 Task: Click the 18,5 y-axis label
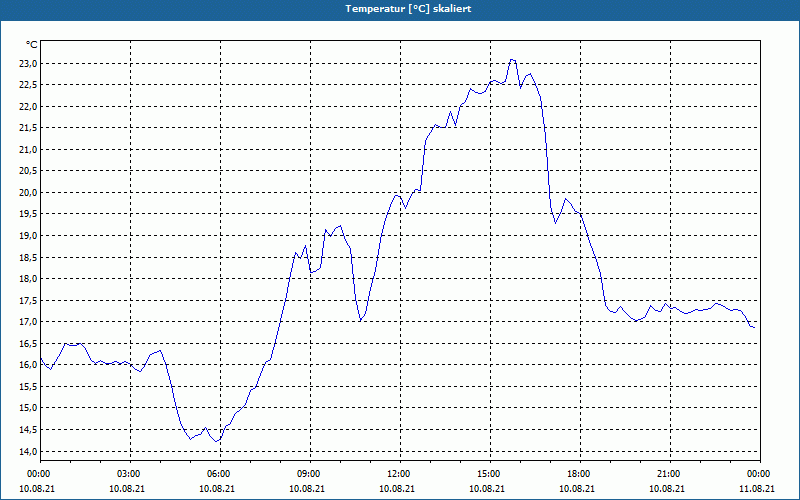(x=28, y=257)
